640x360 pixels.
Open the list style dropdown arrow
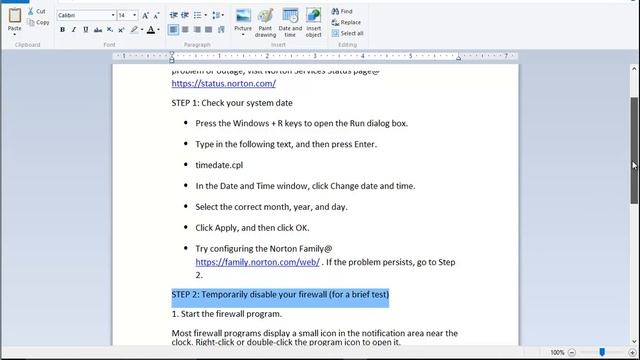205,16
